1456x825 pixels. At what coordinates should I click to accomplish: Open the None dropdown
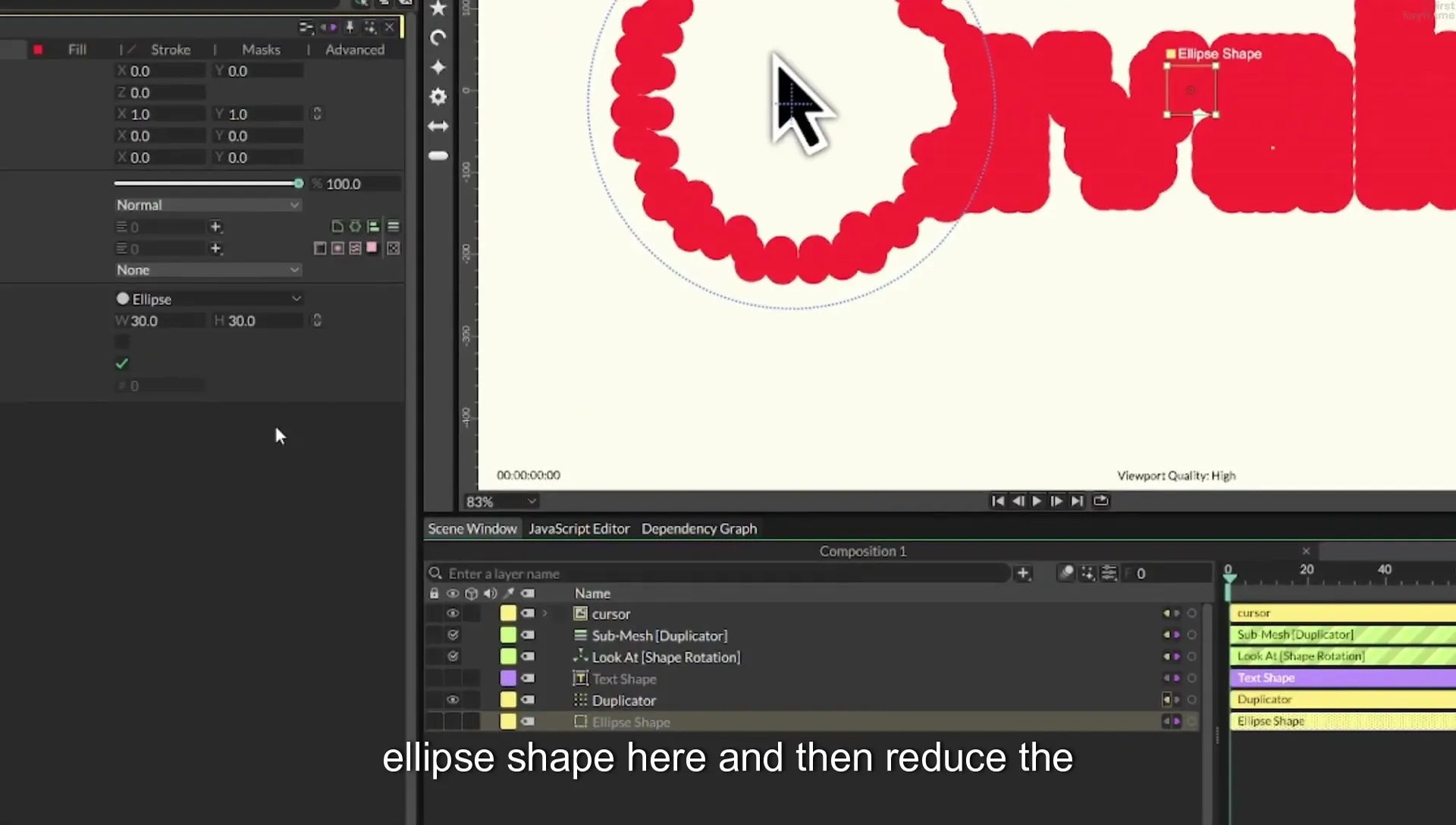point(208,271)
